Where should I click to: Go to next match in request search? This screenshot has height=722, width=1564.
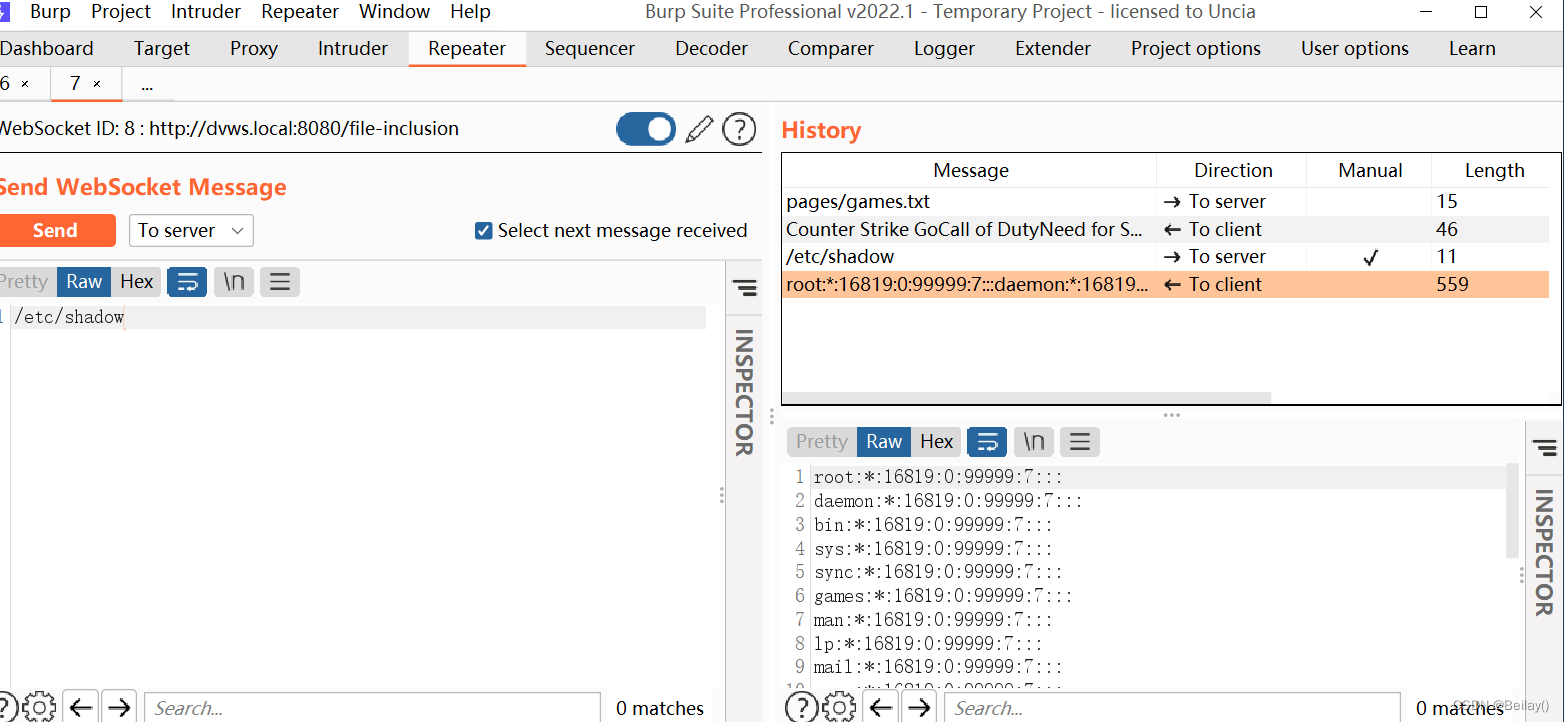[x=119, y=708]
